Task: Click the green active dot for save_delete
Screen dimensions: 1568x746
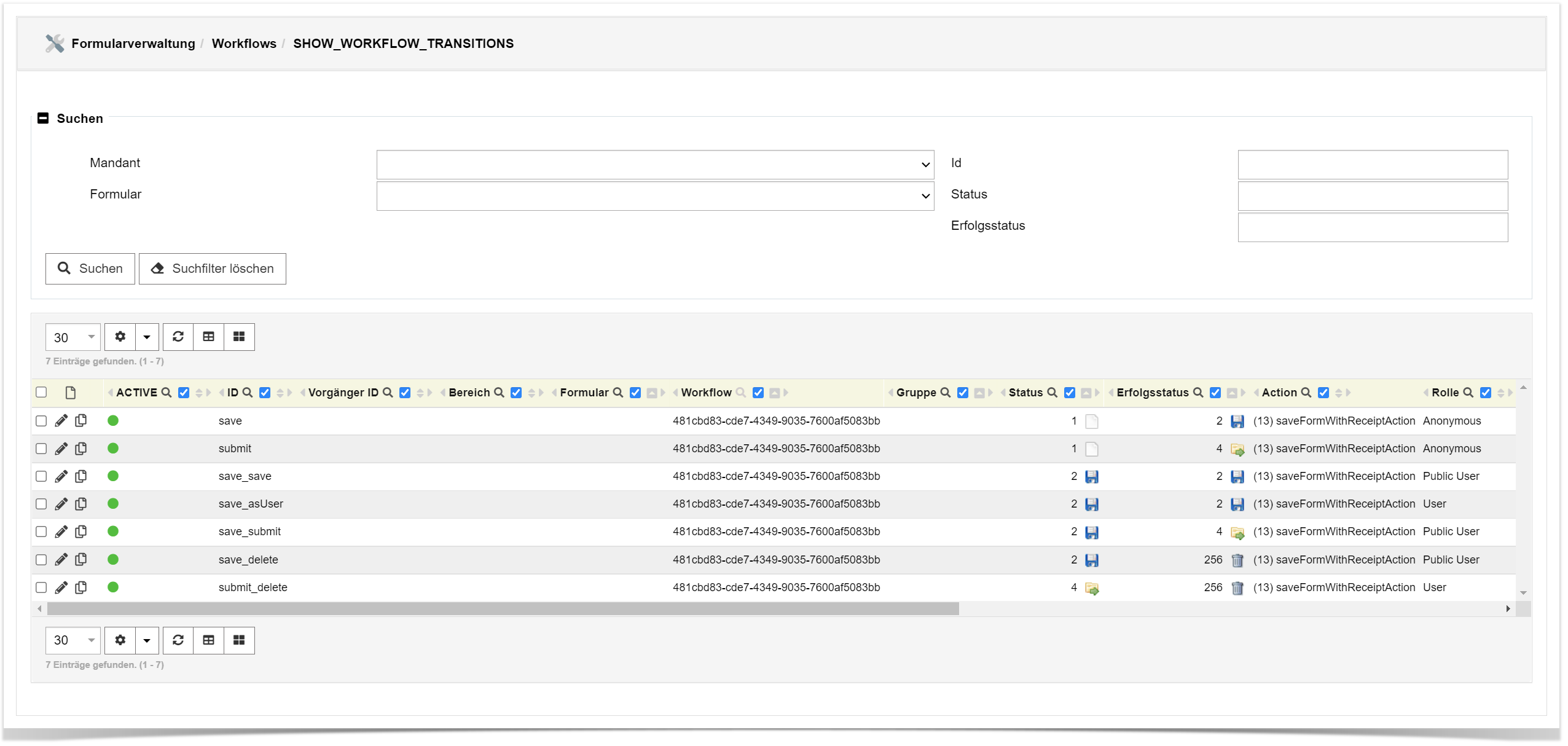Action: (x=113, y=560)
